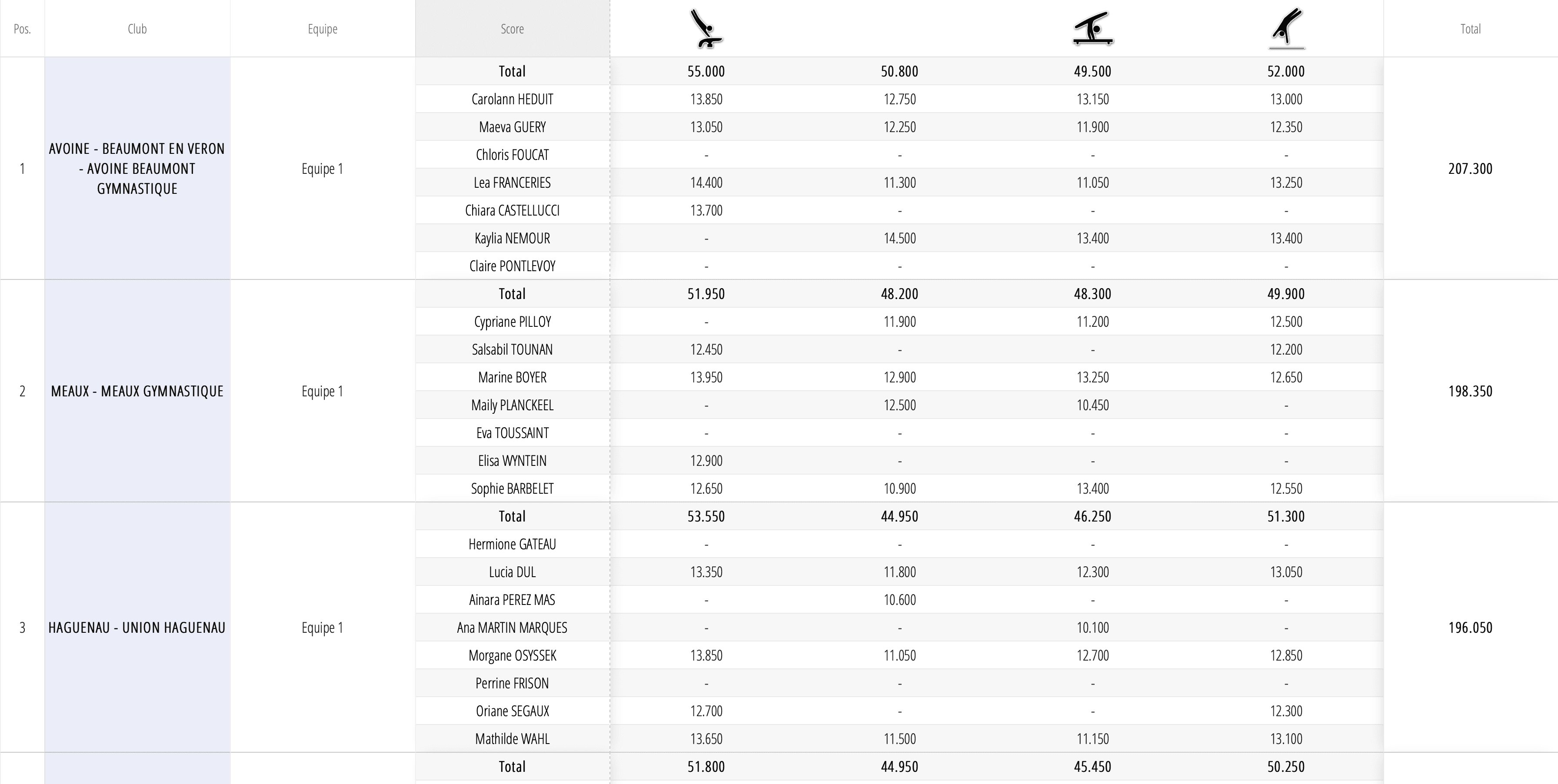Click the Total header in the top row
Screen dimensions: 1558x784
pos(1470,29)
